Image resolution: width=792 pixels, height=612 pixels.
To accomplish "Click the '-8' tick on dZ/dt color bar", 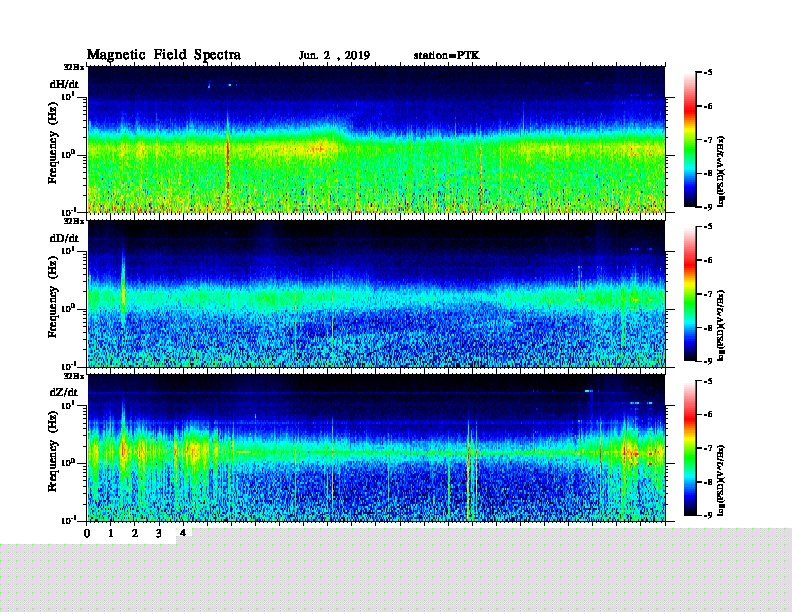I will (x=708, y=482).
